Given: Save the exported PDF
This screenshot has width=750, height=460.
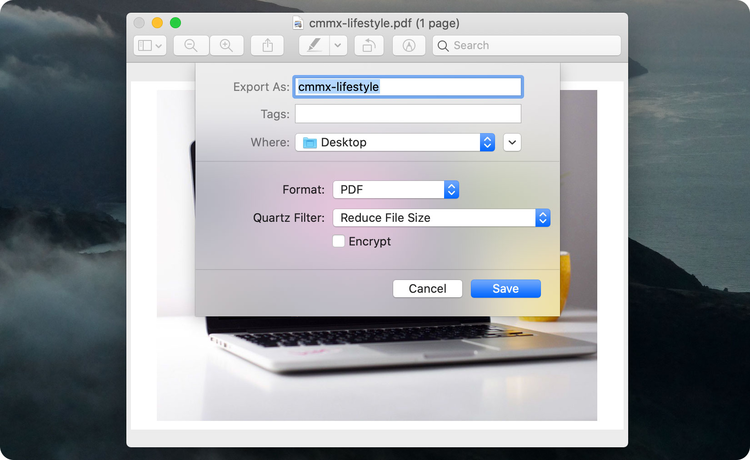Looking at the screenshot, I should [x=506, y=289].
